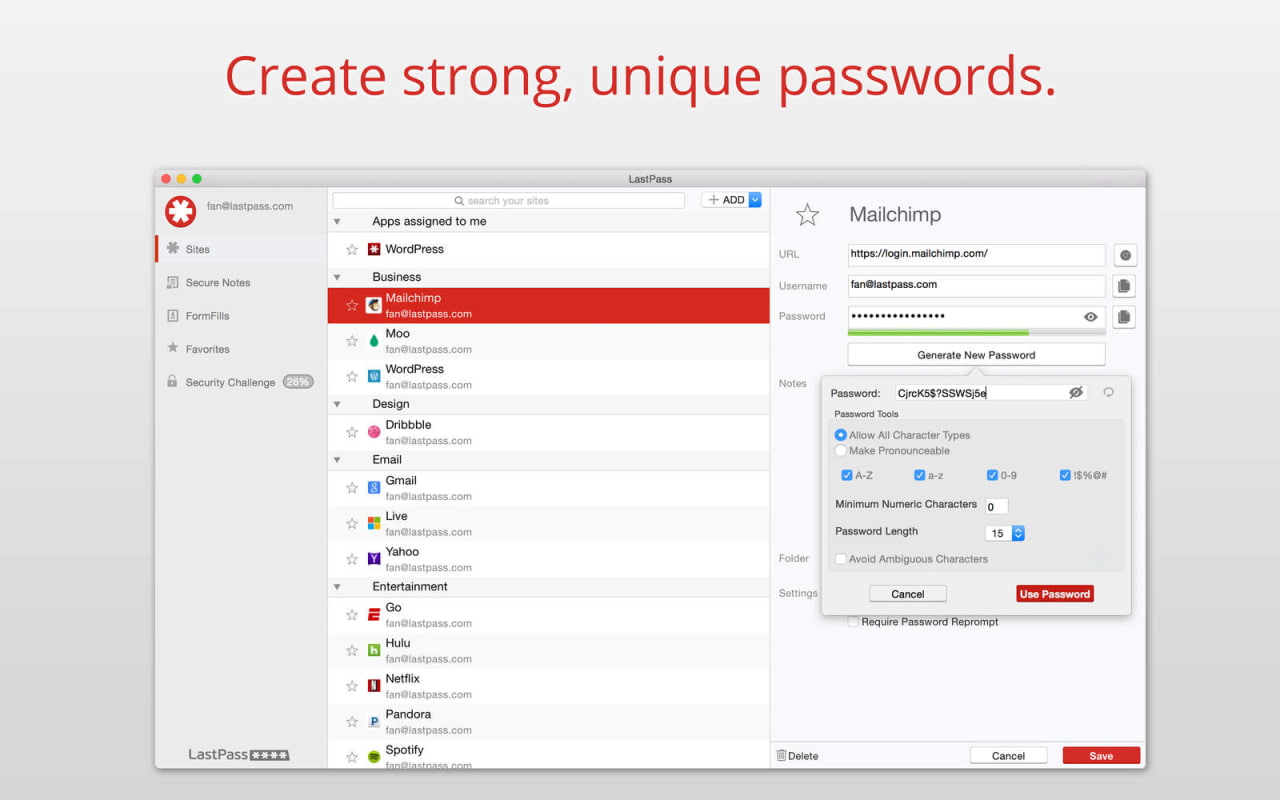Click the Moo droplet icon

374,341
